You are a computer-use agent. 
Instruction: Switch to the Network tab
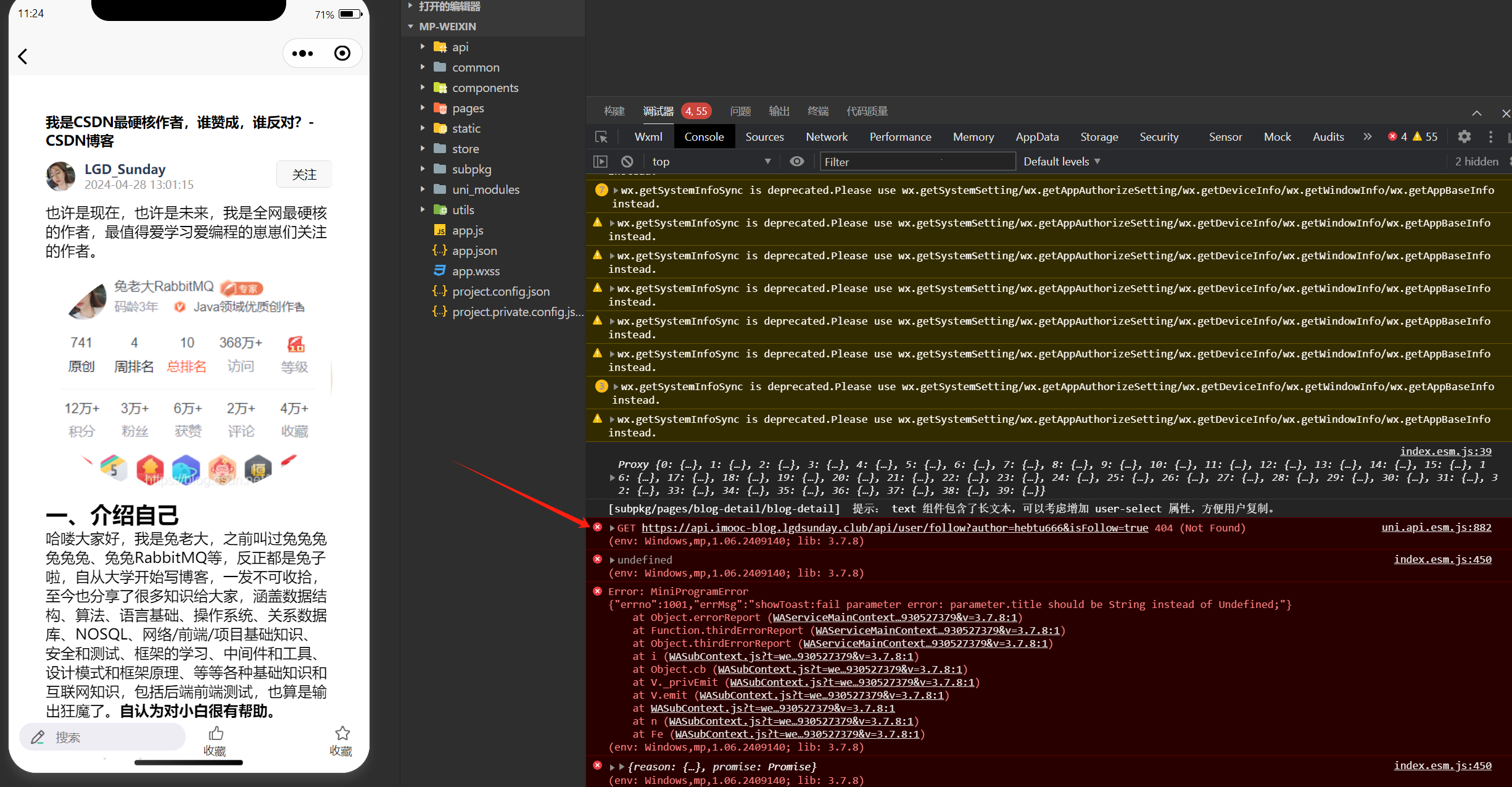pyautogui.click(x=827, y=137)
